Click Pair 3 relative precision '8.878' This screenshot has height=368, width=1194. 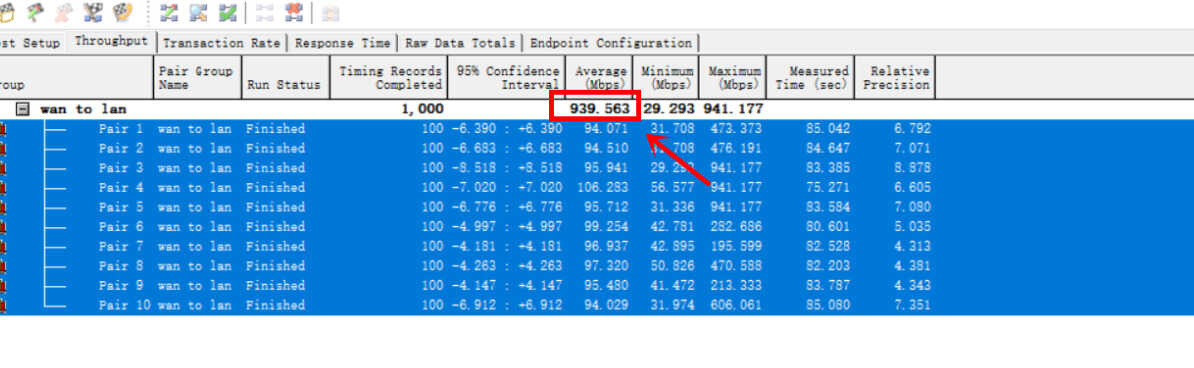(x=911, y=168)
